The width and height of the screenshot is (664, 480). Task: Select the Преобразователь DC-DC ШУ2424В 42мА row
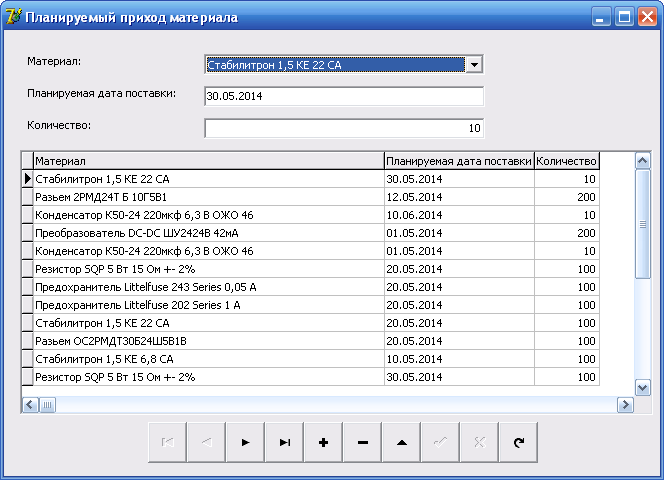(208, 233)
